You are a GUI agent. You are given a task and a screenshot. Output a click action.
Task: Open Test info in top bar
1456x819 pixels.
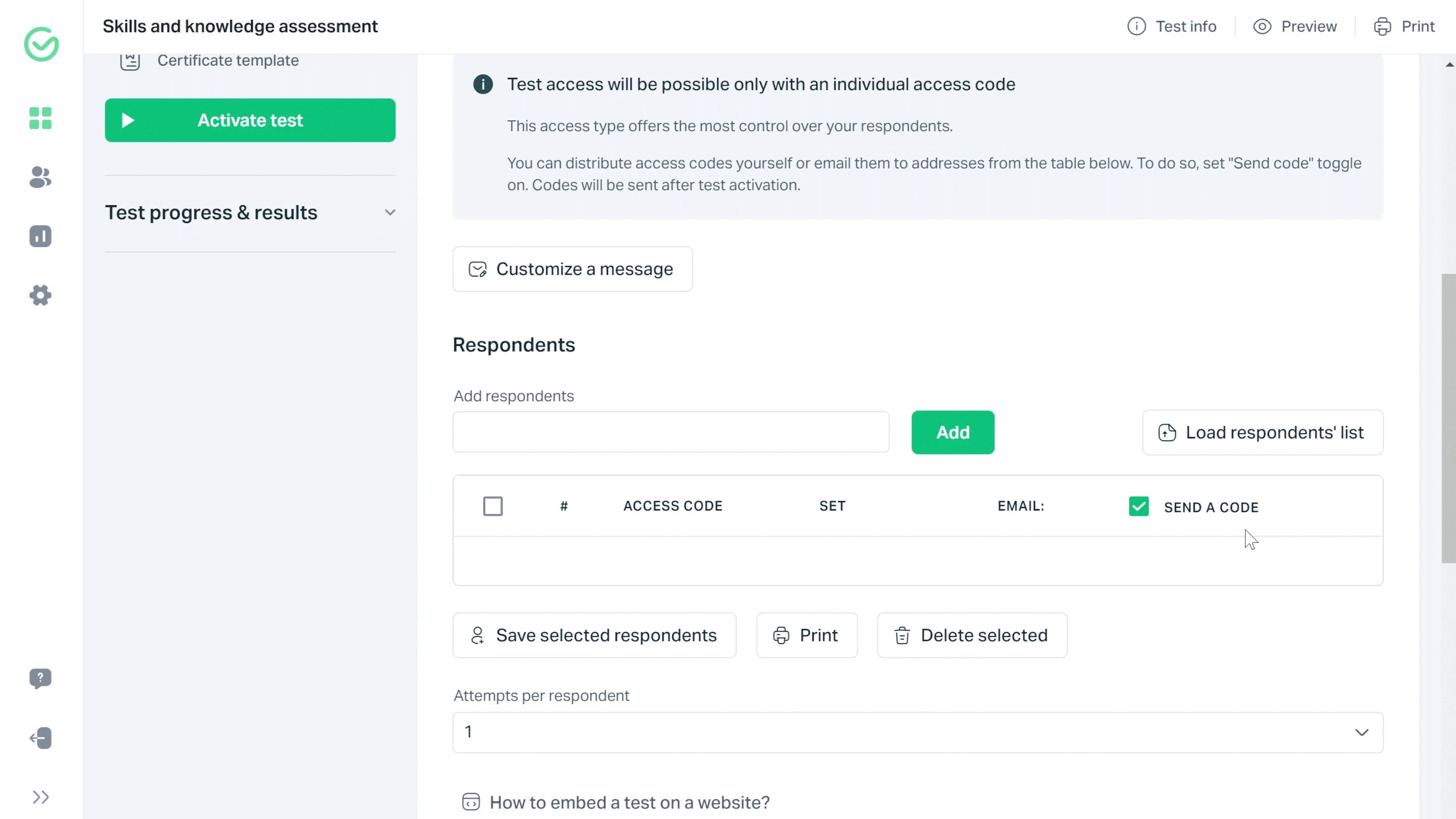tap(1172, 27)
